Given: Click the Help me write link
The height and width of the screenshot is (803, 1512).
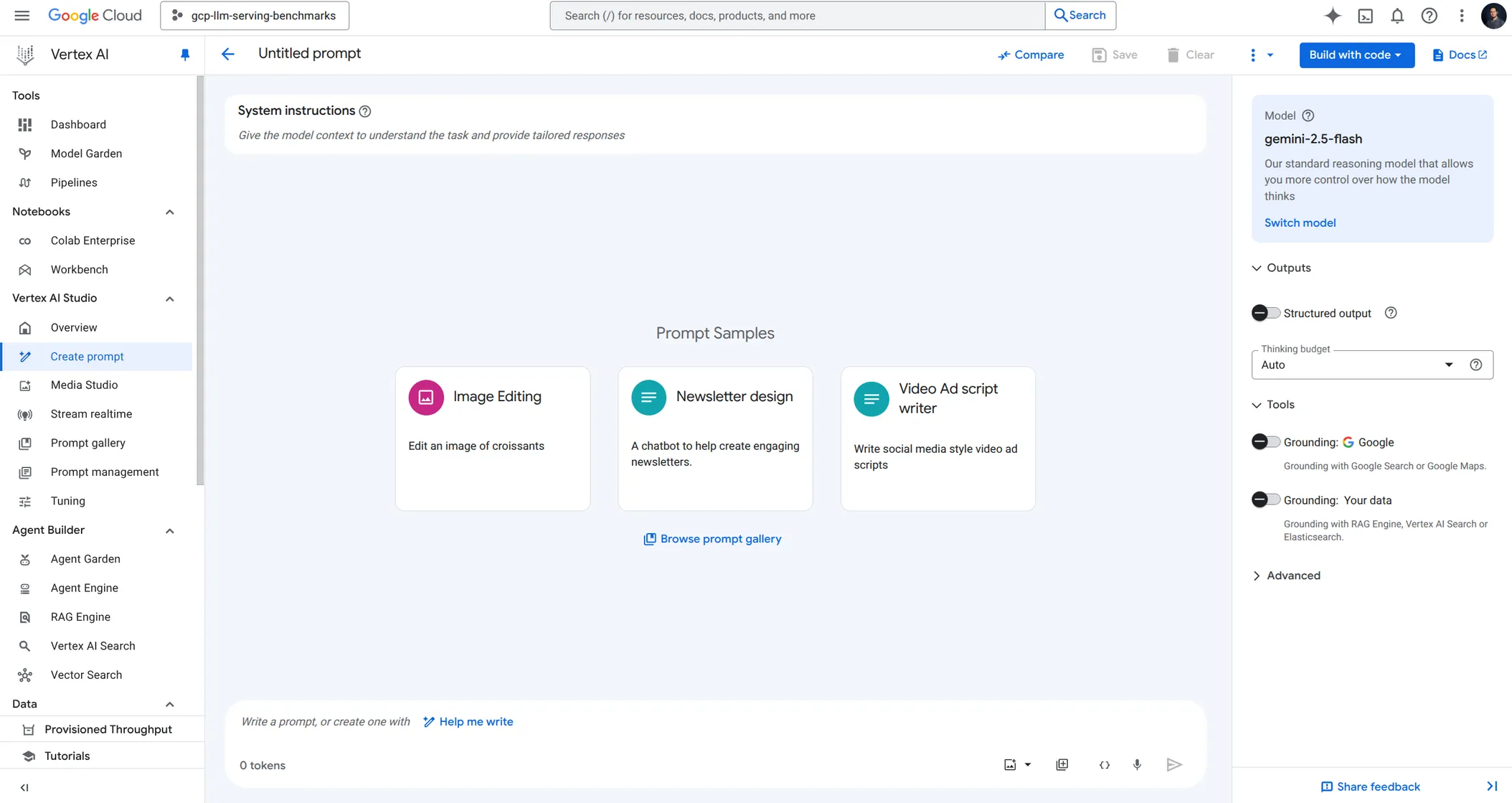Looking at the screenshot, I should coord(468,722).
